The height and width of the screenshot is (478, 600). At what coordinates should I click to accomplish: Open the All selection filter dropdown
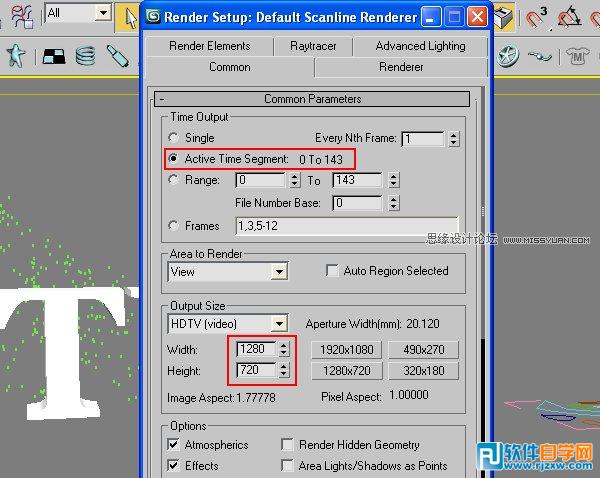click(103, 13)
